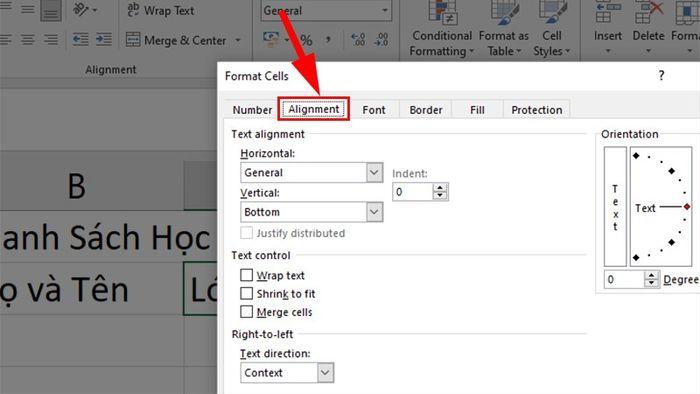Click the red orientation dial handle

687,207
